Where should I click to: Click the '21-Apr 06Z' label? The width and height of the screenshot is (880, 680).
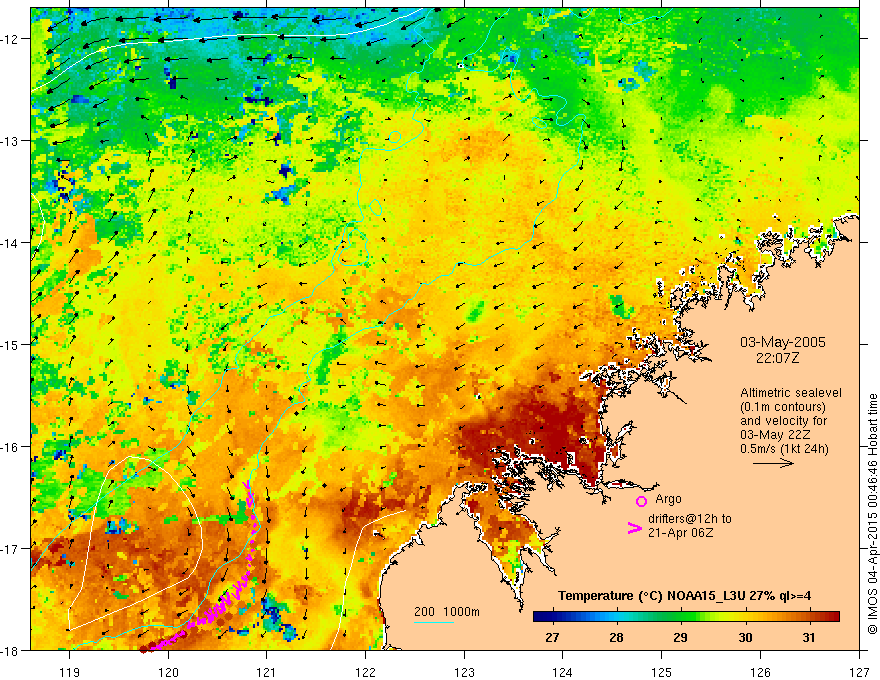pos(680,532)
